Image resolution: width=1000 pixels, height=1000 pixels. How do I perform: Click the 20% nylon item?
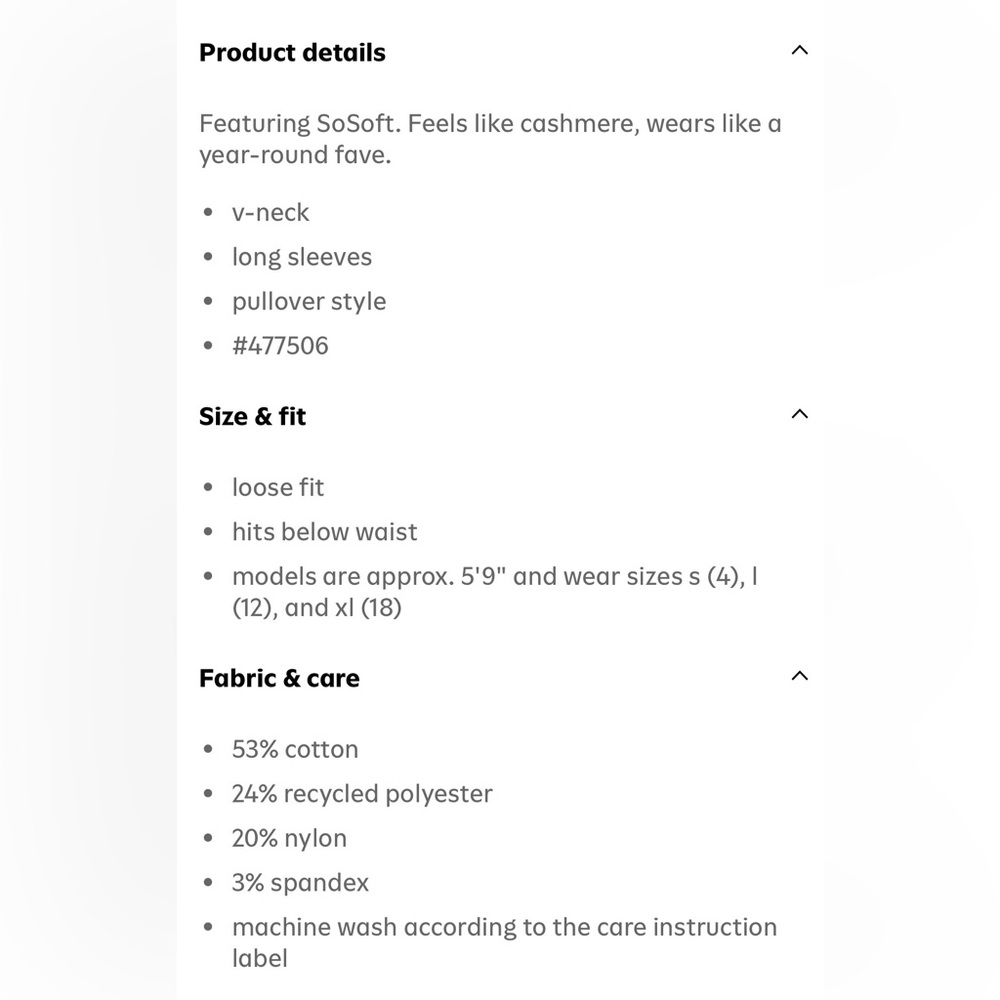(290, 839)
